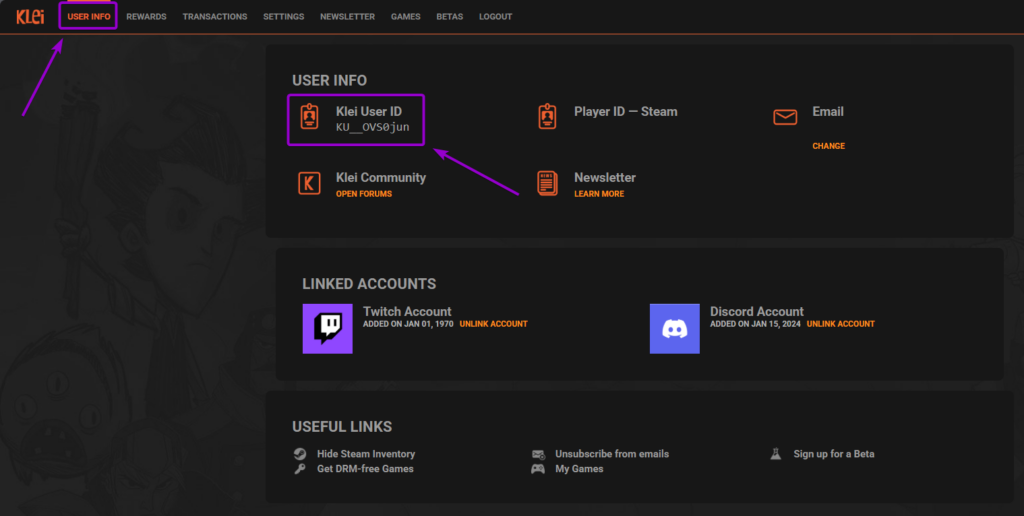This screenshot has width=1024, height=516.
Task: Open the My Games link
Action: 579,469
